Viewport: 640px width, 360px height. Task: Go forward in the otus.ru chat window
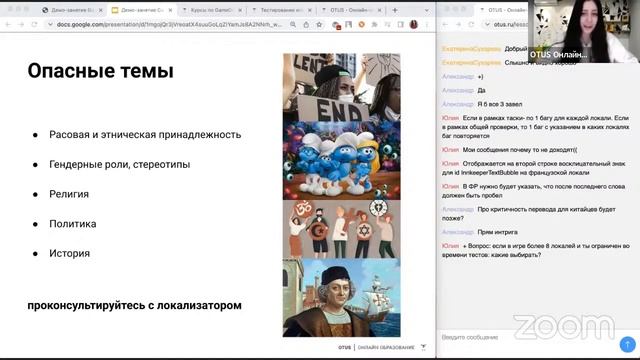click(x=458, y=24)
